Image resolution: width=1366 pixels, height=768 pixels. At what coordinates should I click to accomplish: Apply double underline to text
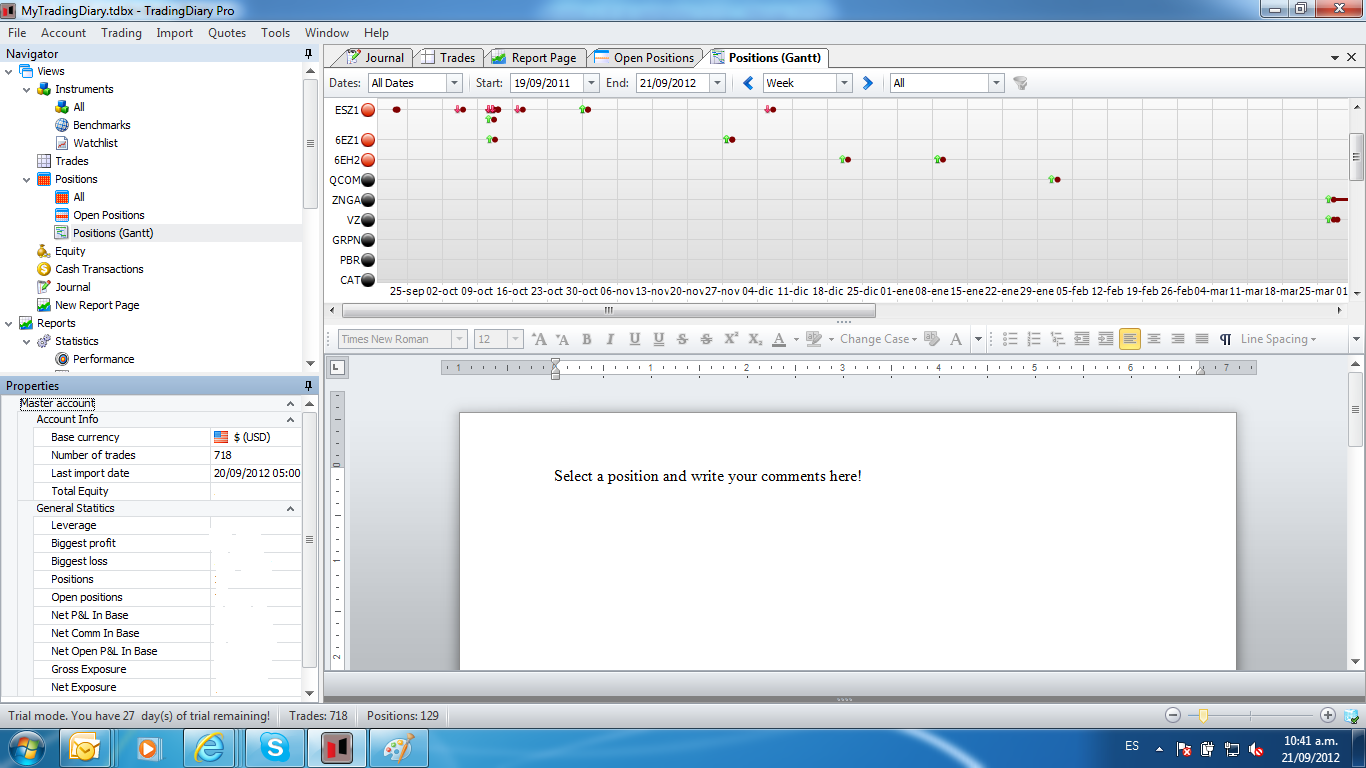pyautogui.click(x=659, y=339)
